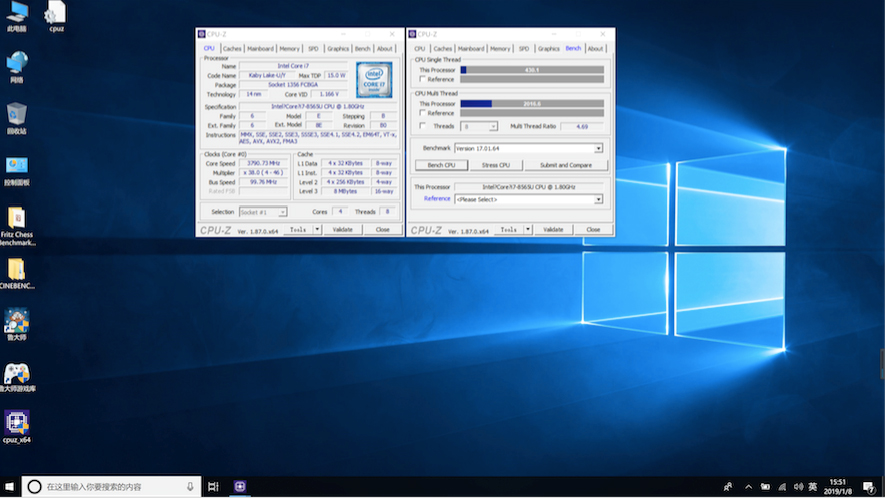
Task: Click Submit and Compare button
Action: point(566,165)
